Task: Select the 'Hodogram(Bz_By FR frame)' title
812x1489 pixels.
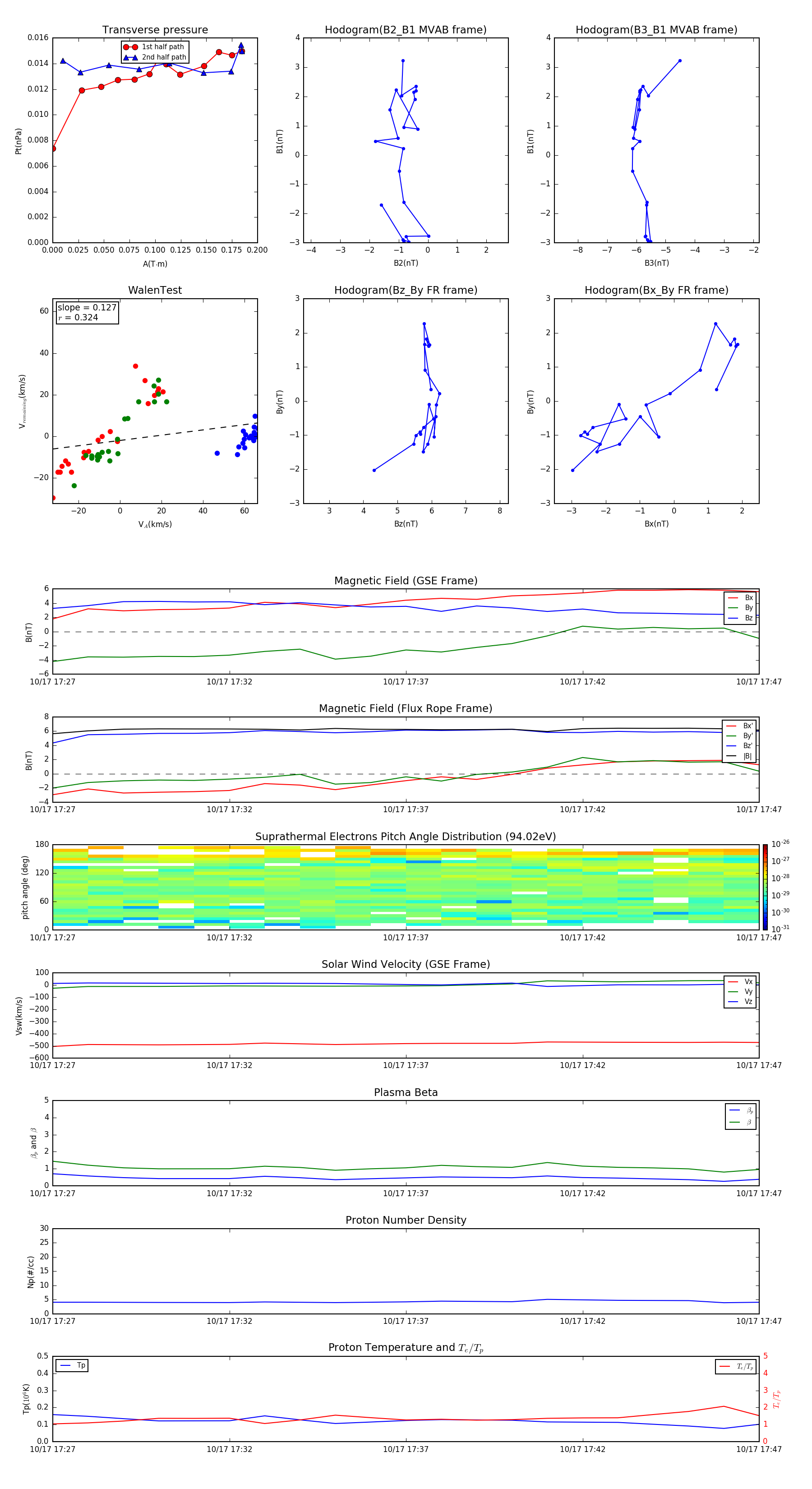Action: 406,290
